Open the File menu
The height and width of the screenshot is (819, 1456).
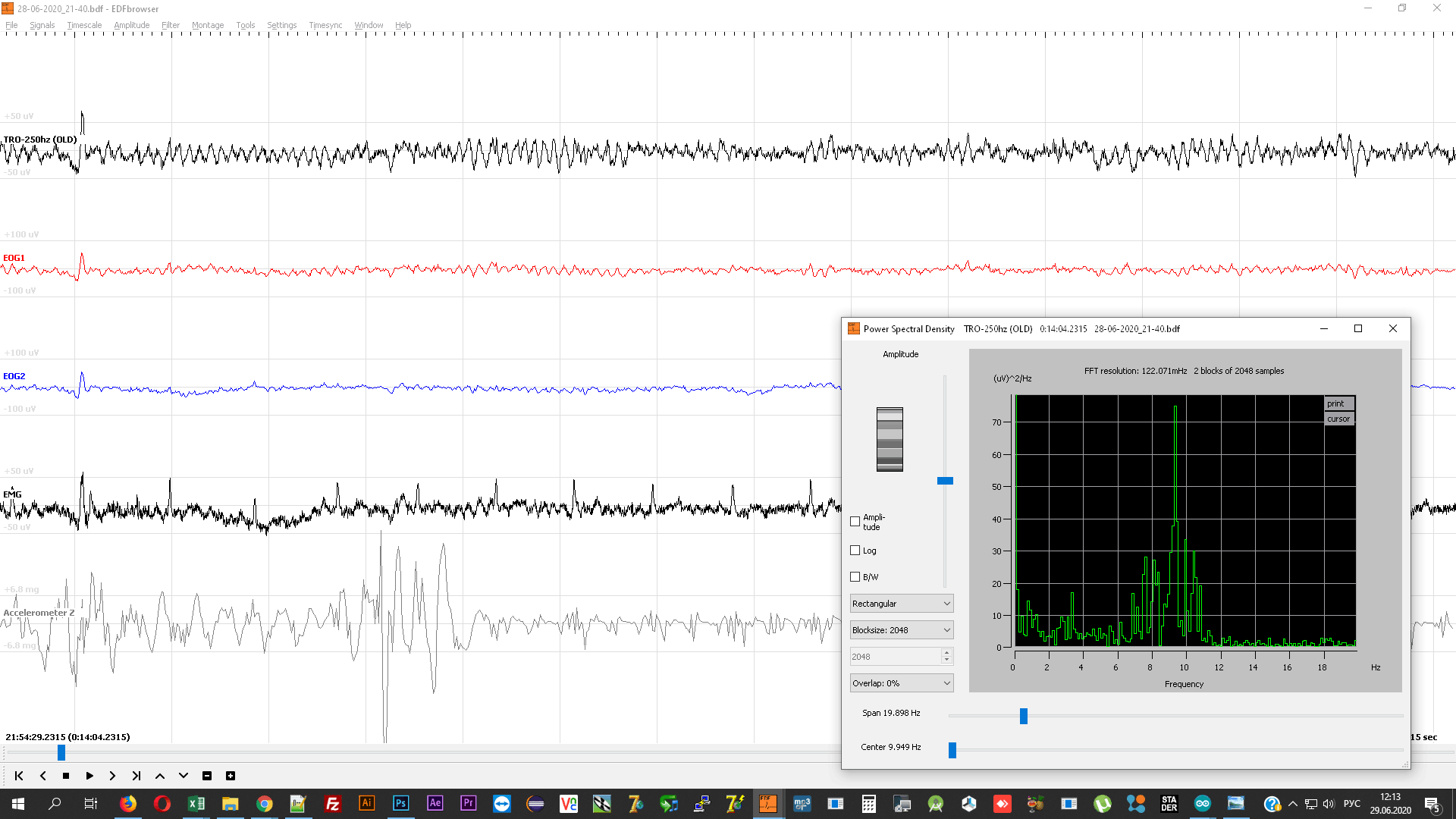pyautogui.click(x=11, y=25)
